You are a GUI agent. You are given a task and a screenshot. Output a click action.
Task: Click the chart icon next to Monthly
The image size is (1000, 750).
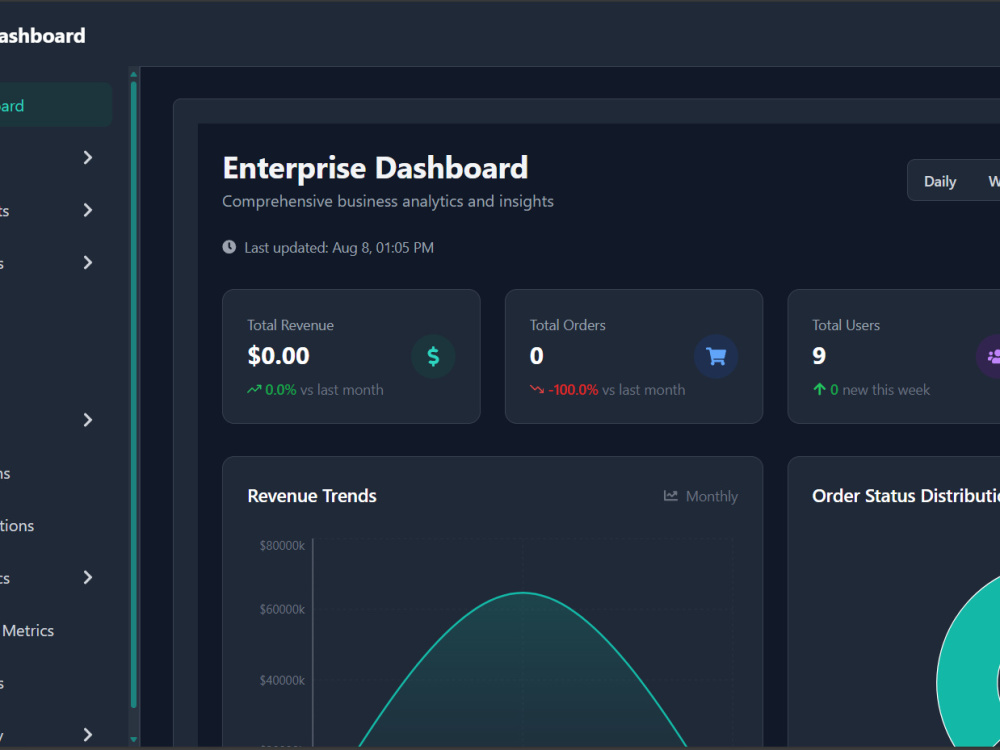click(x=670, y=496)
